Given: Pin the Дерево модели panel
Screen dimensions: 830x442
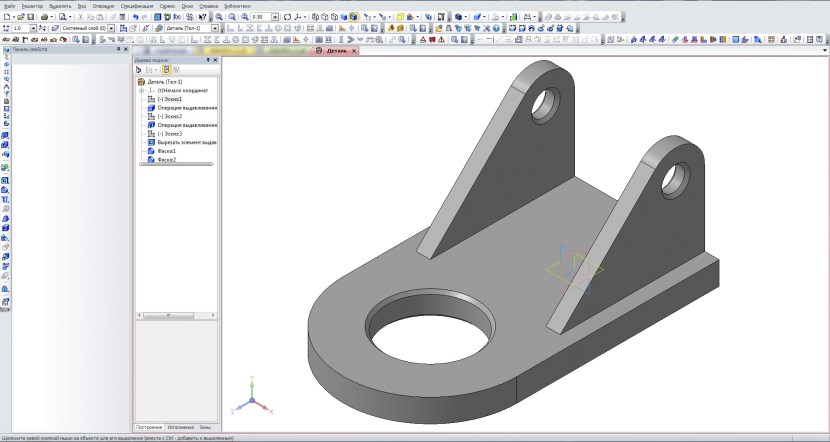Looking at the screenshot, I should coord(207,59).
